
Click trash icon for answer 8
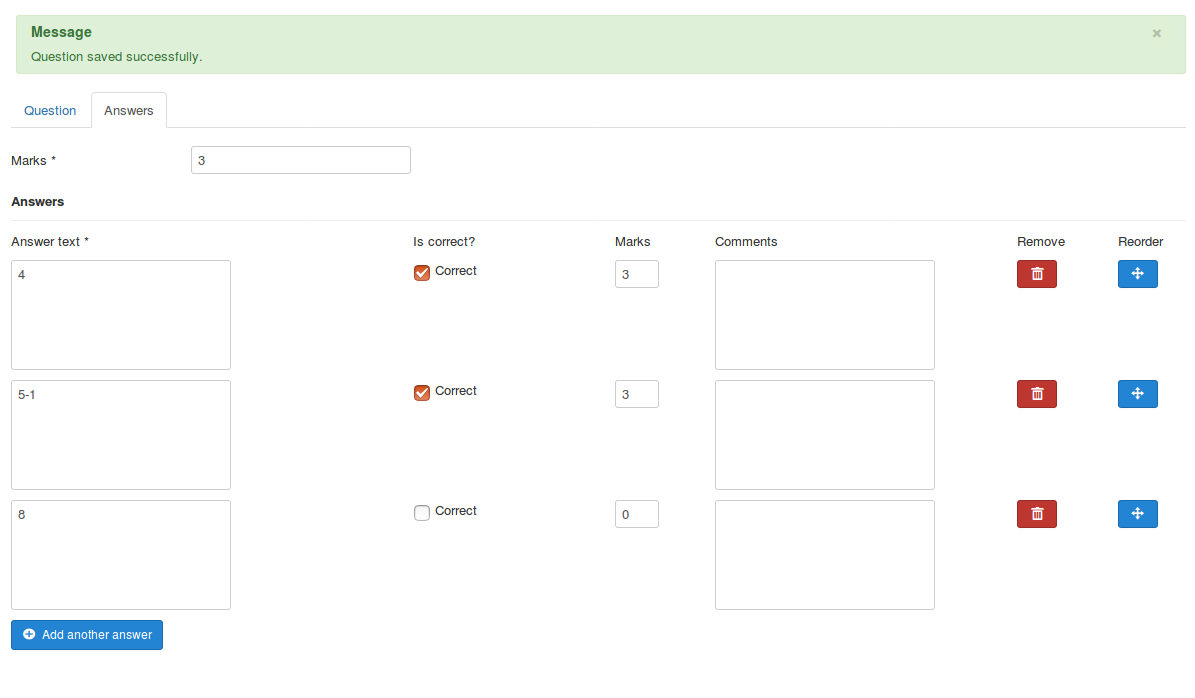tap(1036, 514)
